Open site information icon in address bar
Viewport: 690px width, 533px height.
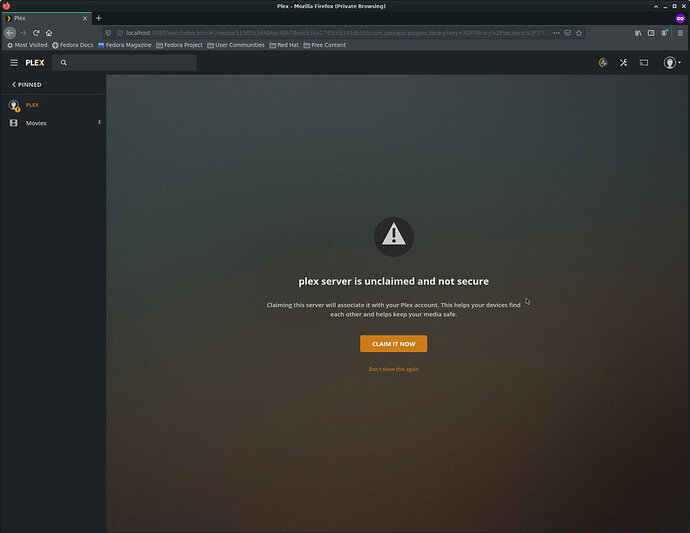[120, 33]
